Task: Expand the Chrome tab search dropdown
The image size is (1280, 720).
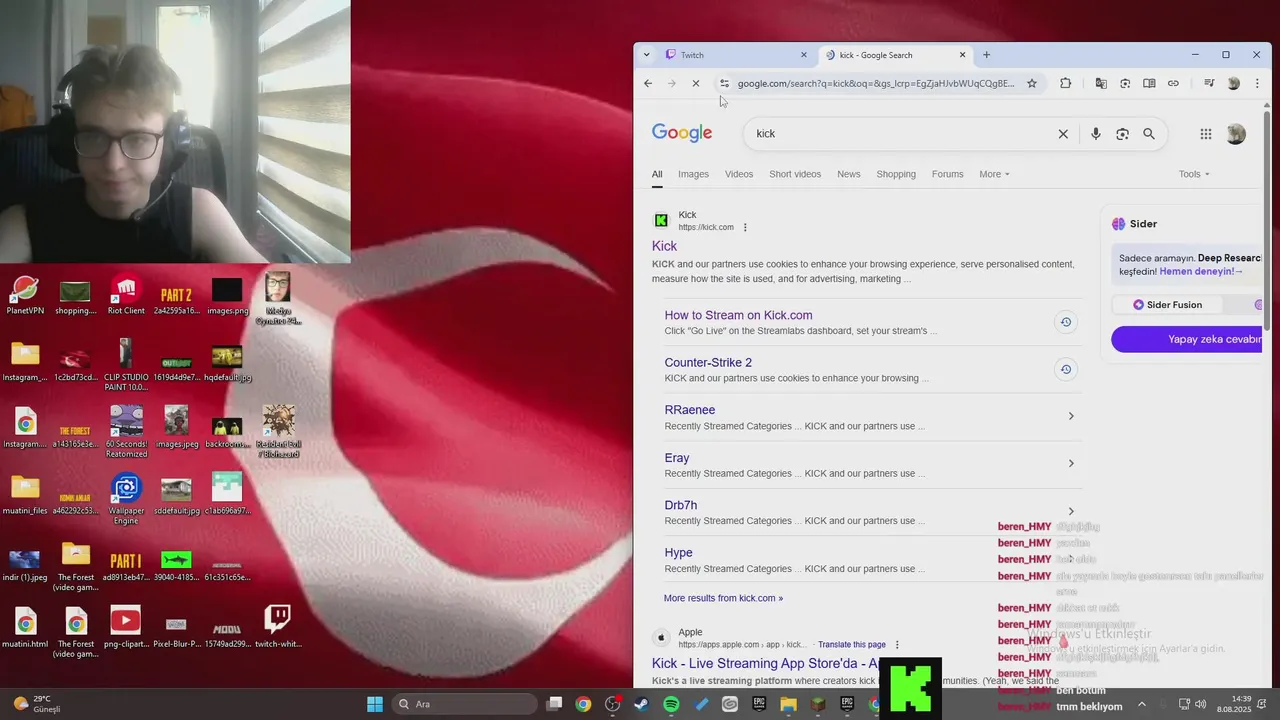Action: 646,55
